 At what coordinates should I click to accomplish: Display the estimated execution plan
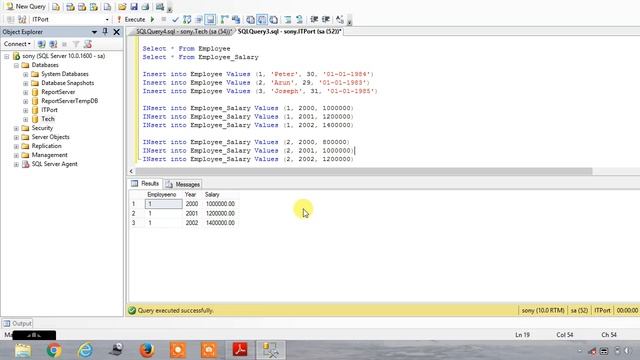pyautogui.click(x=187, y=20)
